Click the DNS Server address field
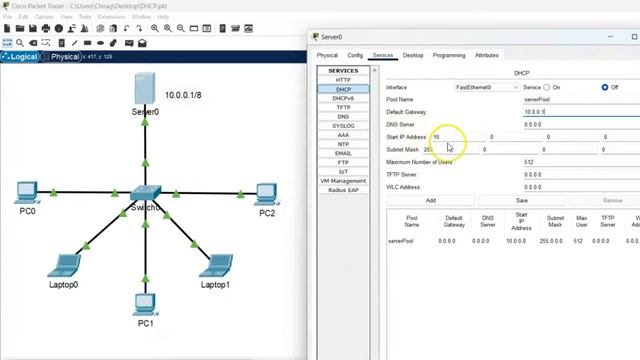 pyautogui.click(x=581, y=124)
